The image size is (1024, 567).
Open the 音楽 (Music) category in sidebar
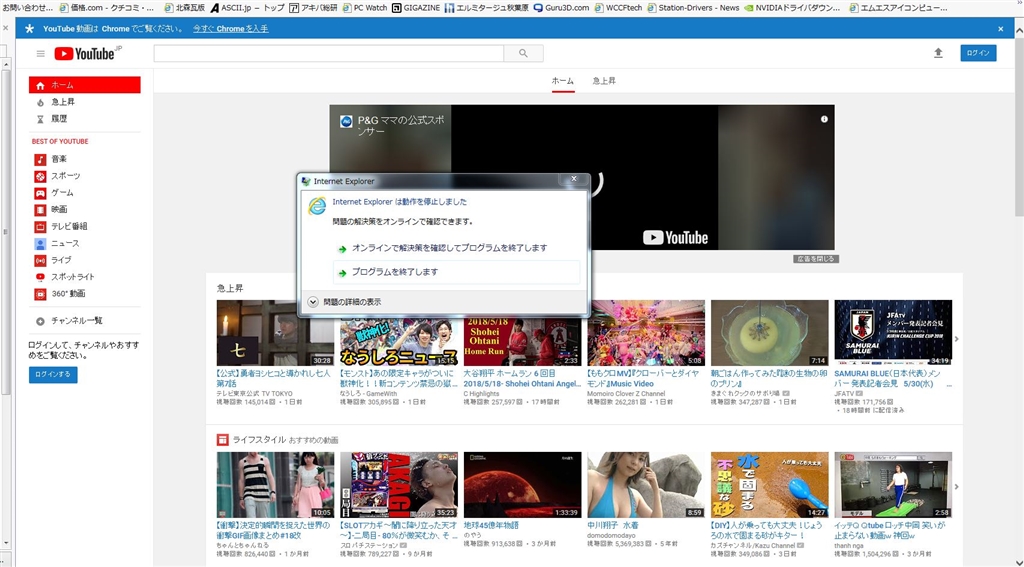pos(59,159)
